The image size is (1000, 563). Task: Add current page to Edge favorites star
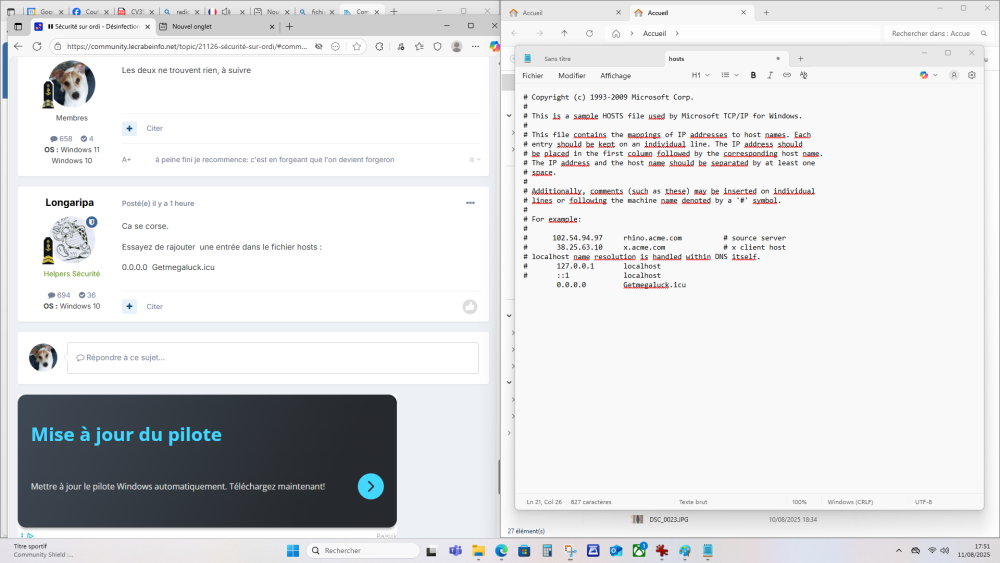[358, 46]
